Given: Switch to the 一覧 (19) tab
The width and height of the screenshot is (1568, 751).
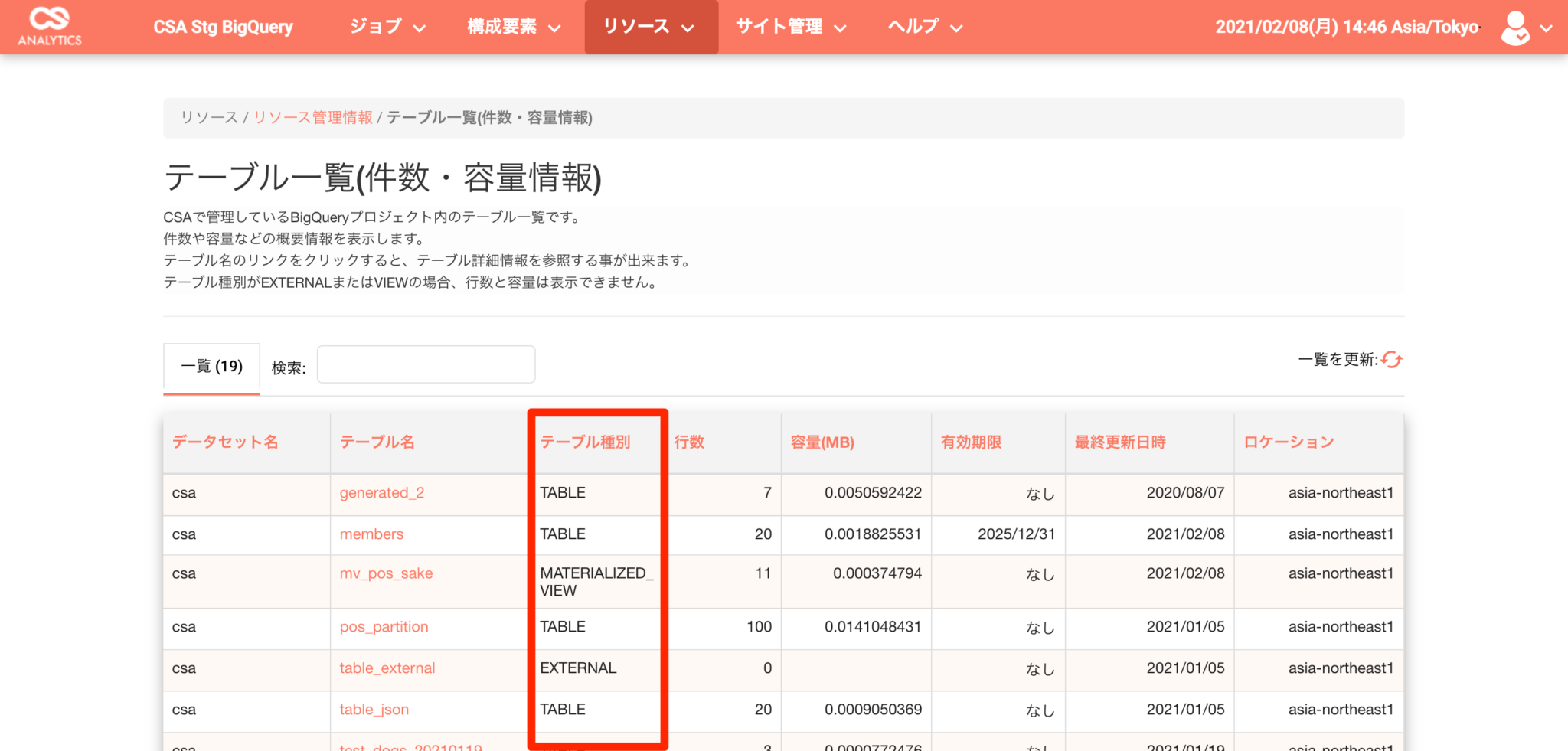Looking at the screenshot, I should pos(211,366).
